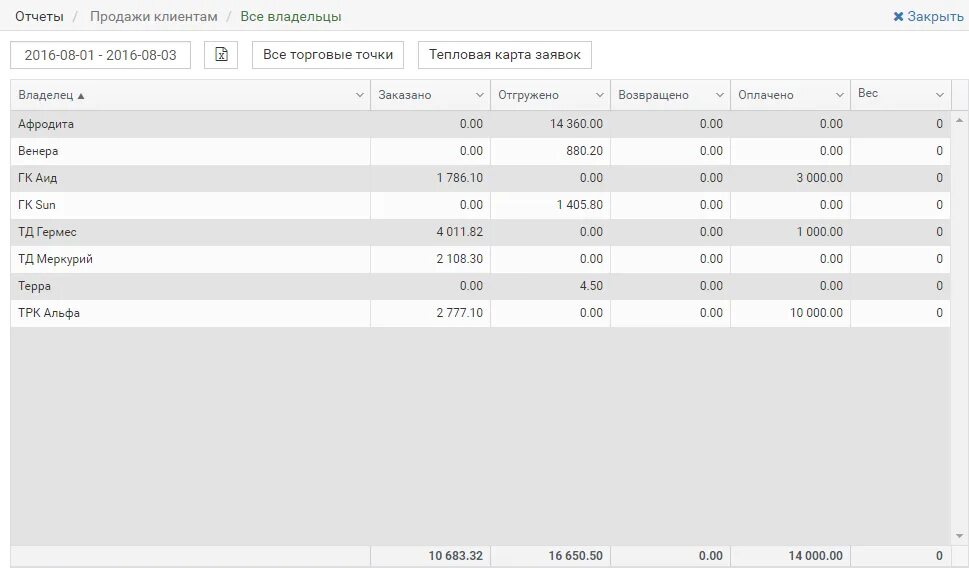969x568 pixels.
Task: Click shipped value 880.20
Action: coord(584,151)
